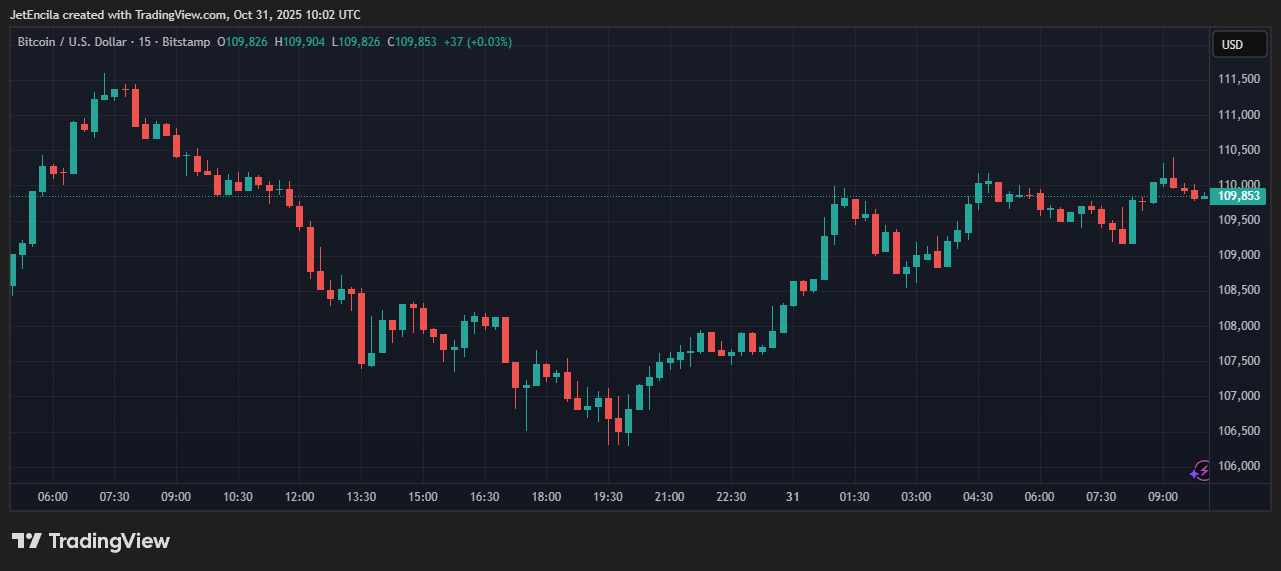
Task: Click the header open value O109,826
Action: 242,42
